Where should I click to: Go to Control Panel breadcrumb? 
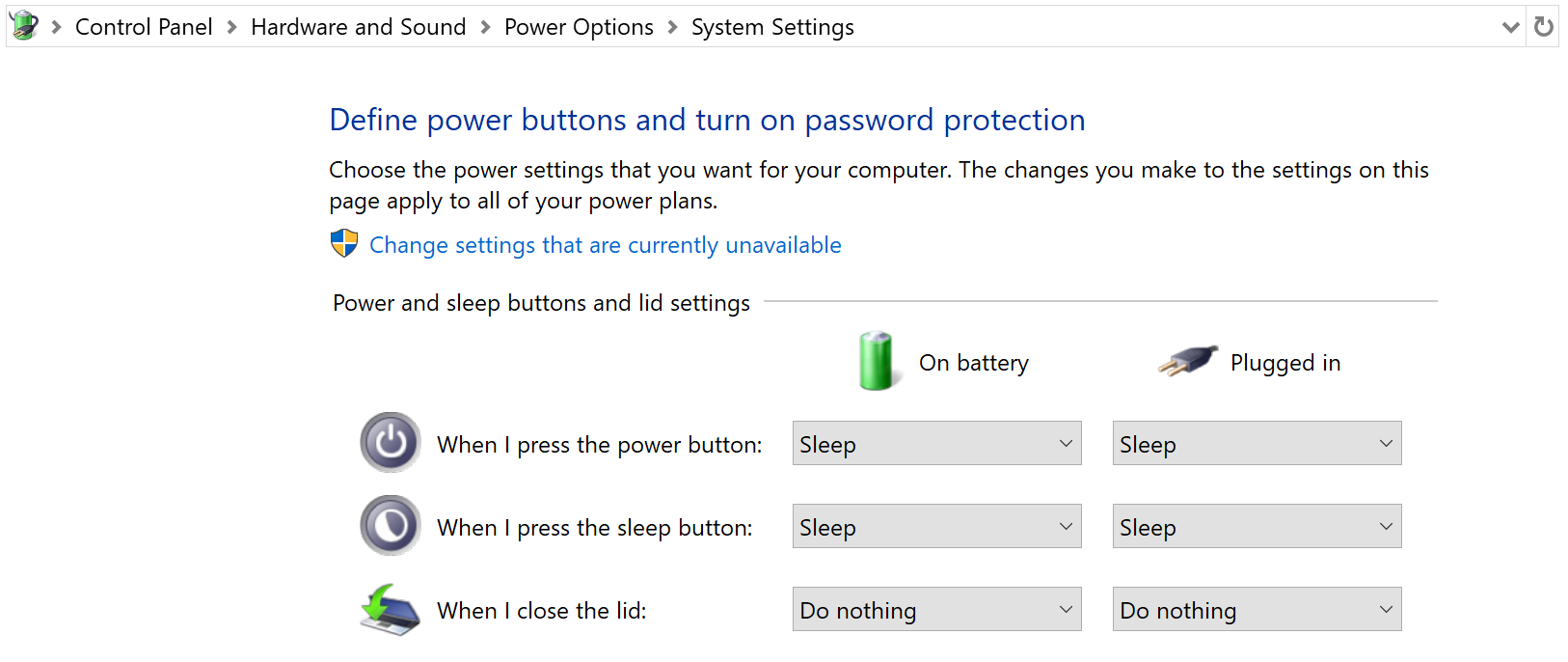click(144, 27)
